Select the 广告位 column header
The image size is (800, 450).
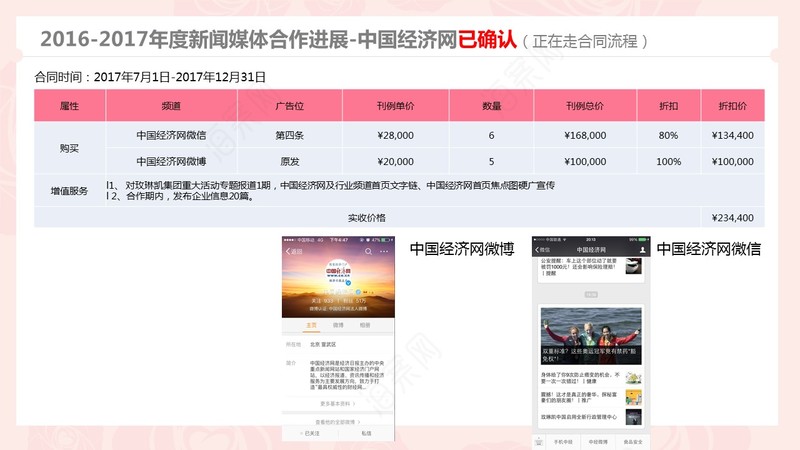coord(289,106)
